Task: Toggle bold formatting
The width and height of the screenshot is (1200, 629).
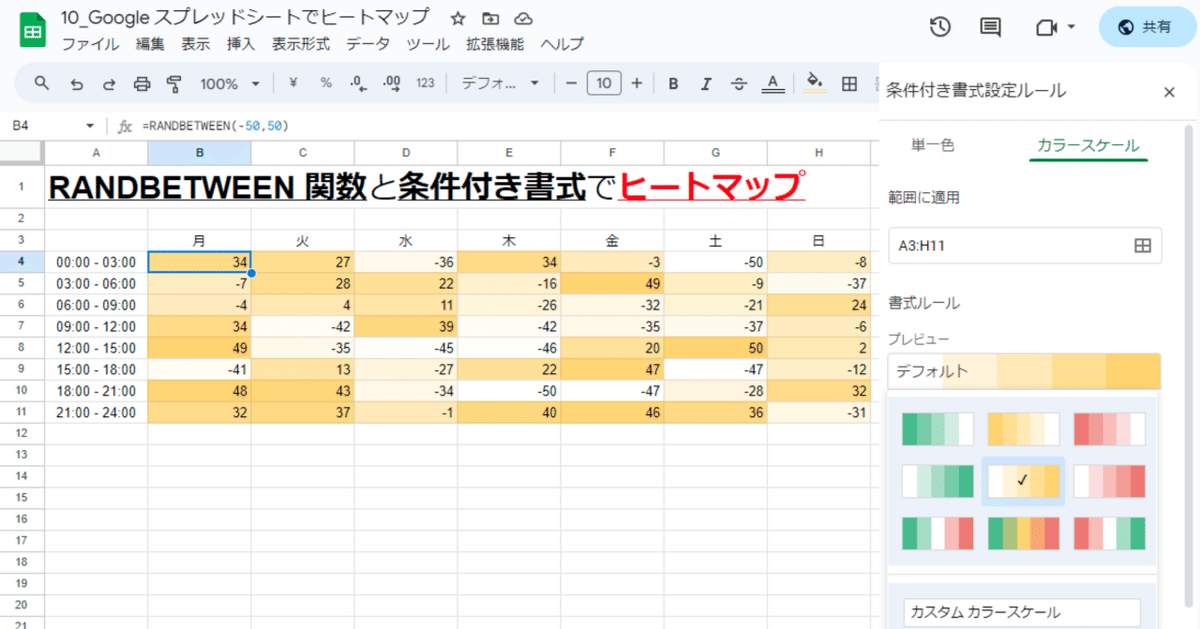Action: pyautogui.click(x=673, y=83)
